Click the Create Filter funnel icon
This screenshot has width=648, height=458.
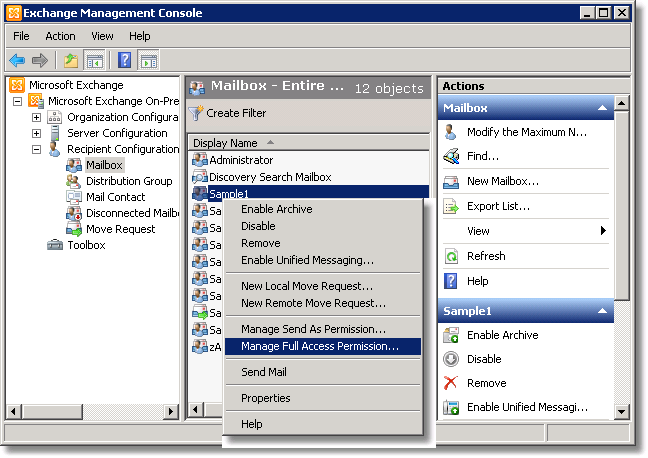pyautogui.click(x=196, y=113)
